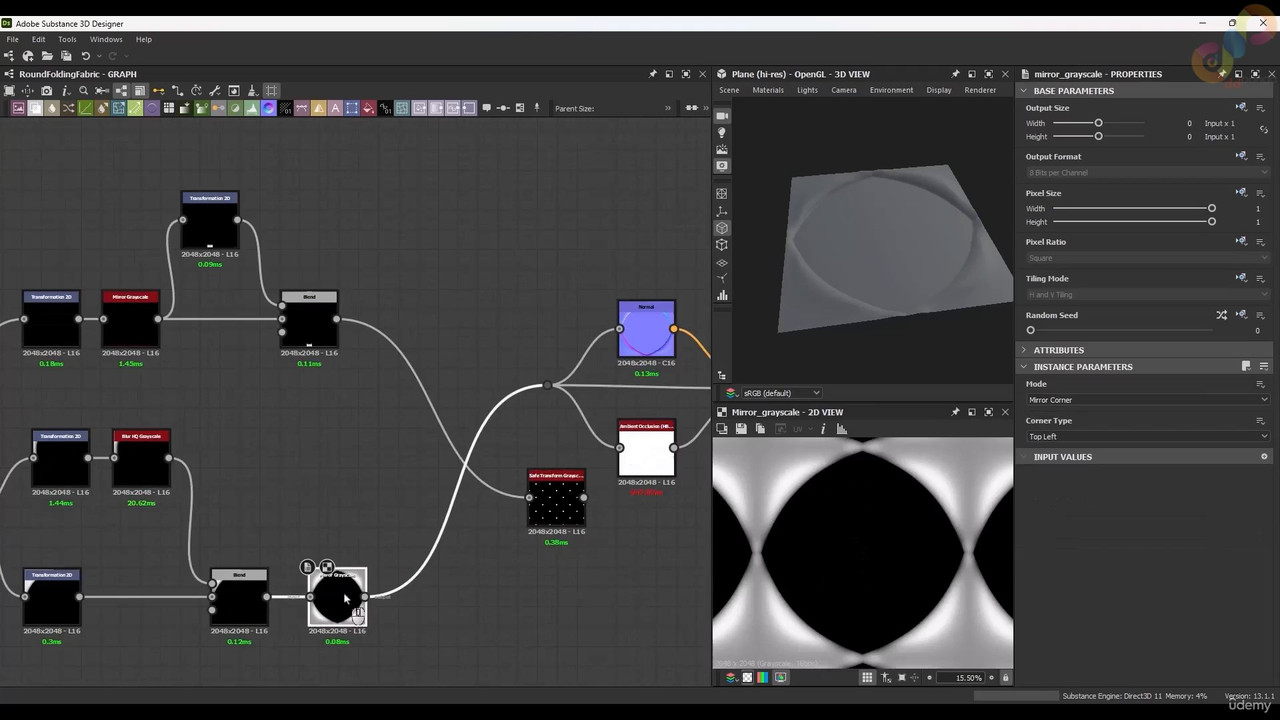The width and height of the screenshot is (1280, 720).
Task: Click the broom clean graph icon
Action: tap(252, 91)
